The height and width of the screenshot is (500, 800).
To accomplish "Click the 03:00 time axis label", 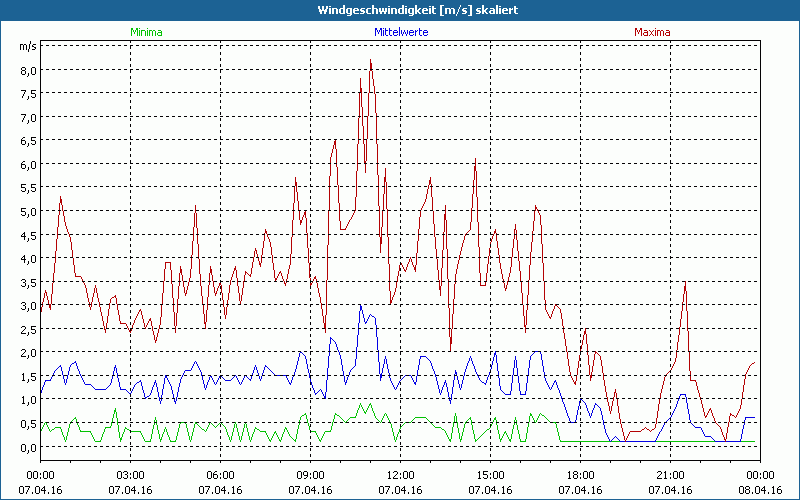I will click(x=130, y=475).
